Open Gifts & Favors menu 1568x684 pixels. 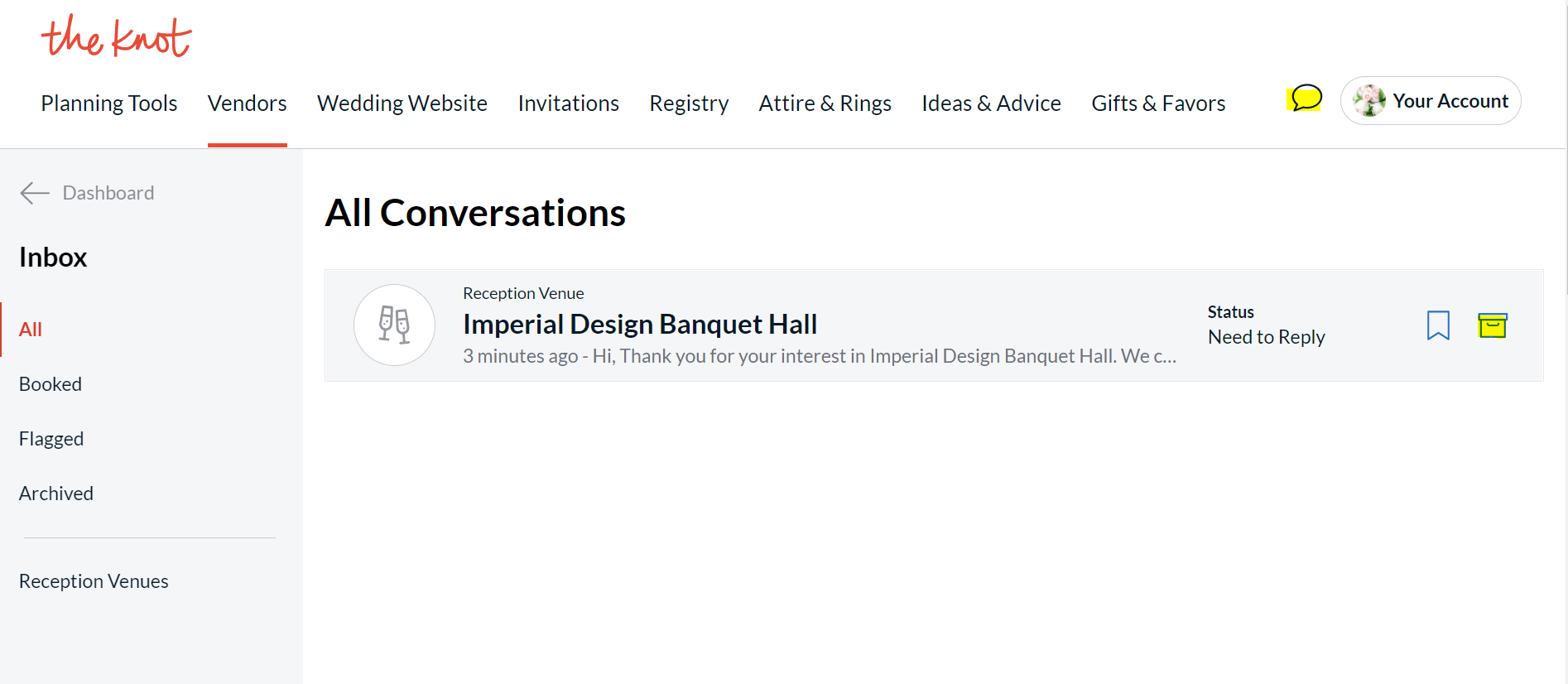(1158, 104)
